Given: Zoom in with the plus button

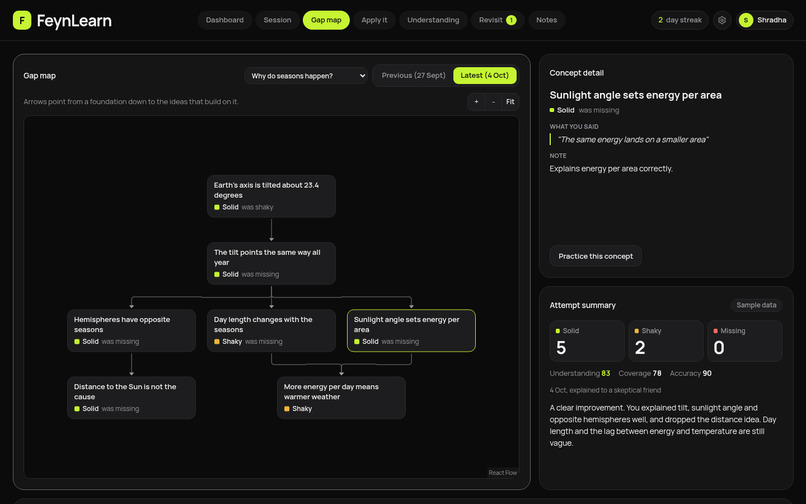Looking at the screenshot, I should (x=476, y=102).
